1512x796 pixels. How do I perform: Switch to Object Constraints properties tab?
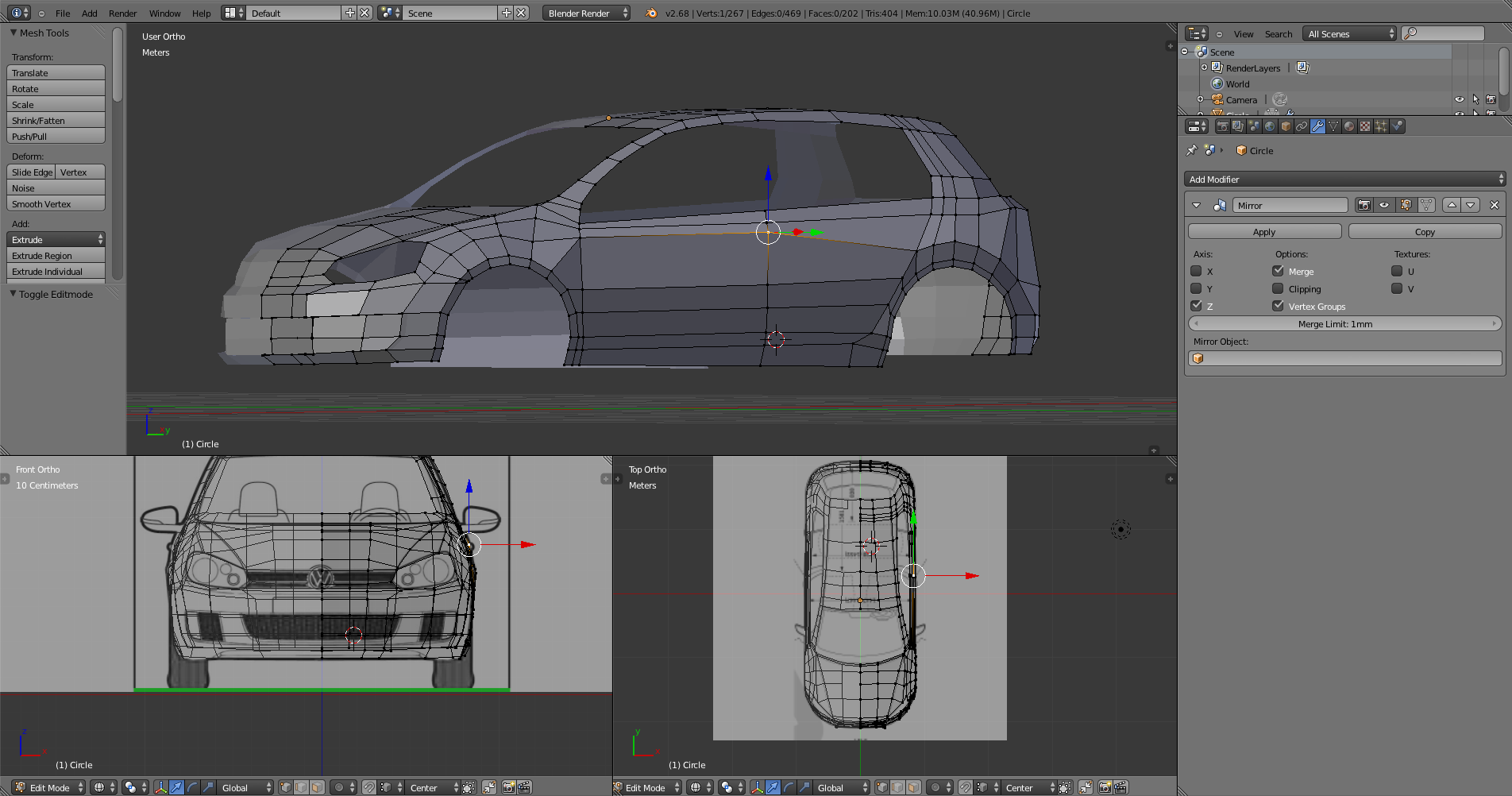pyautogui.click(x=1302, y=126)
